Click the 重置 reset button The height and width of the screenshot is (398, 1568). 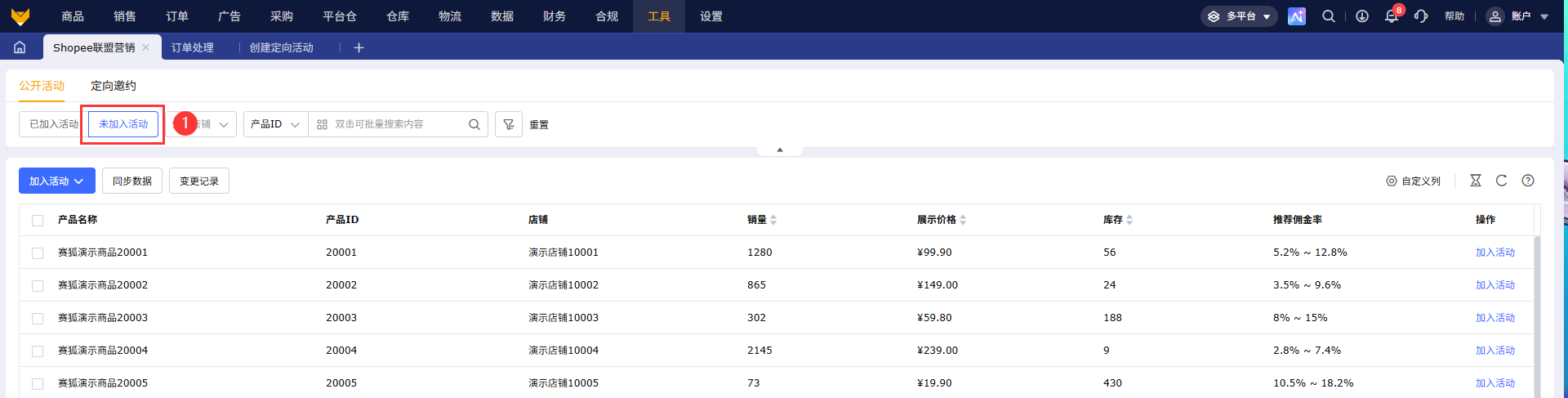[x=539, y=125]
